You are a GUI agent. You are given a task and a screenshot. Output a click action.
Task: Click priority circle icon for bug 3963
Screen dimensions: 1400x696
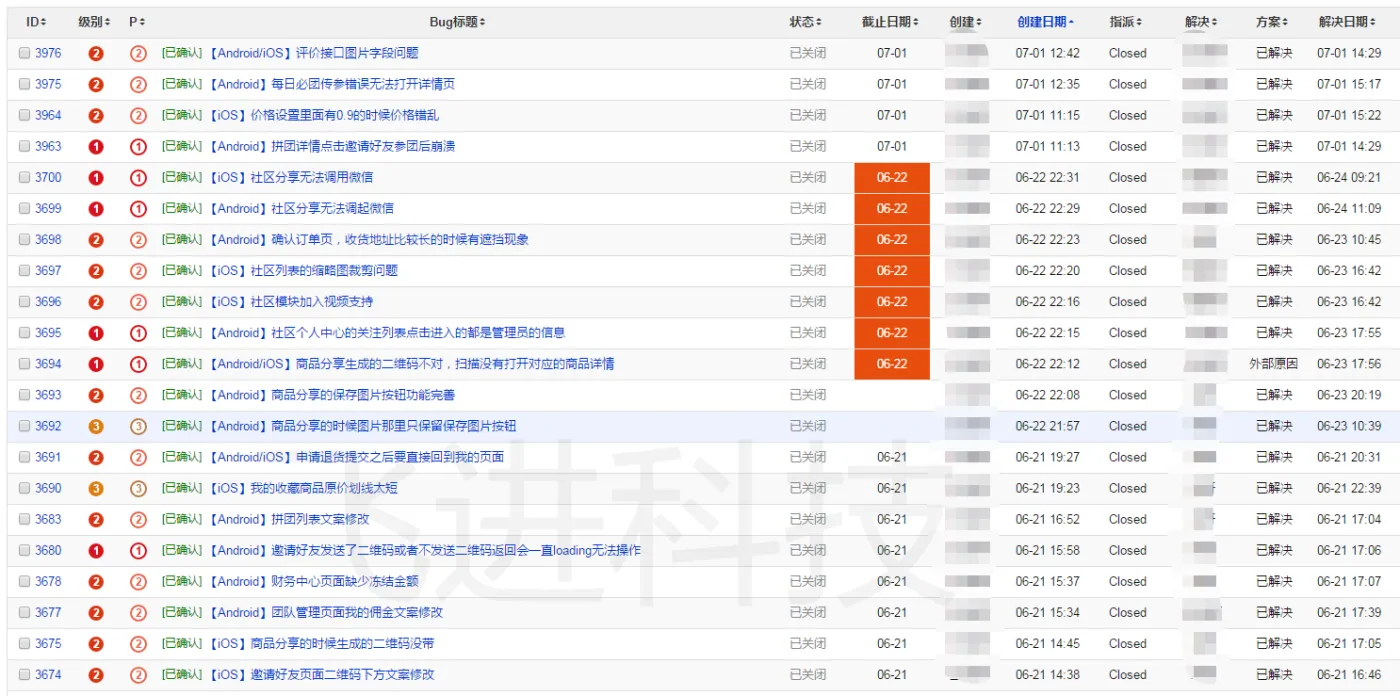[139, 147]
